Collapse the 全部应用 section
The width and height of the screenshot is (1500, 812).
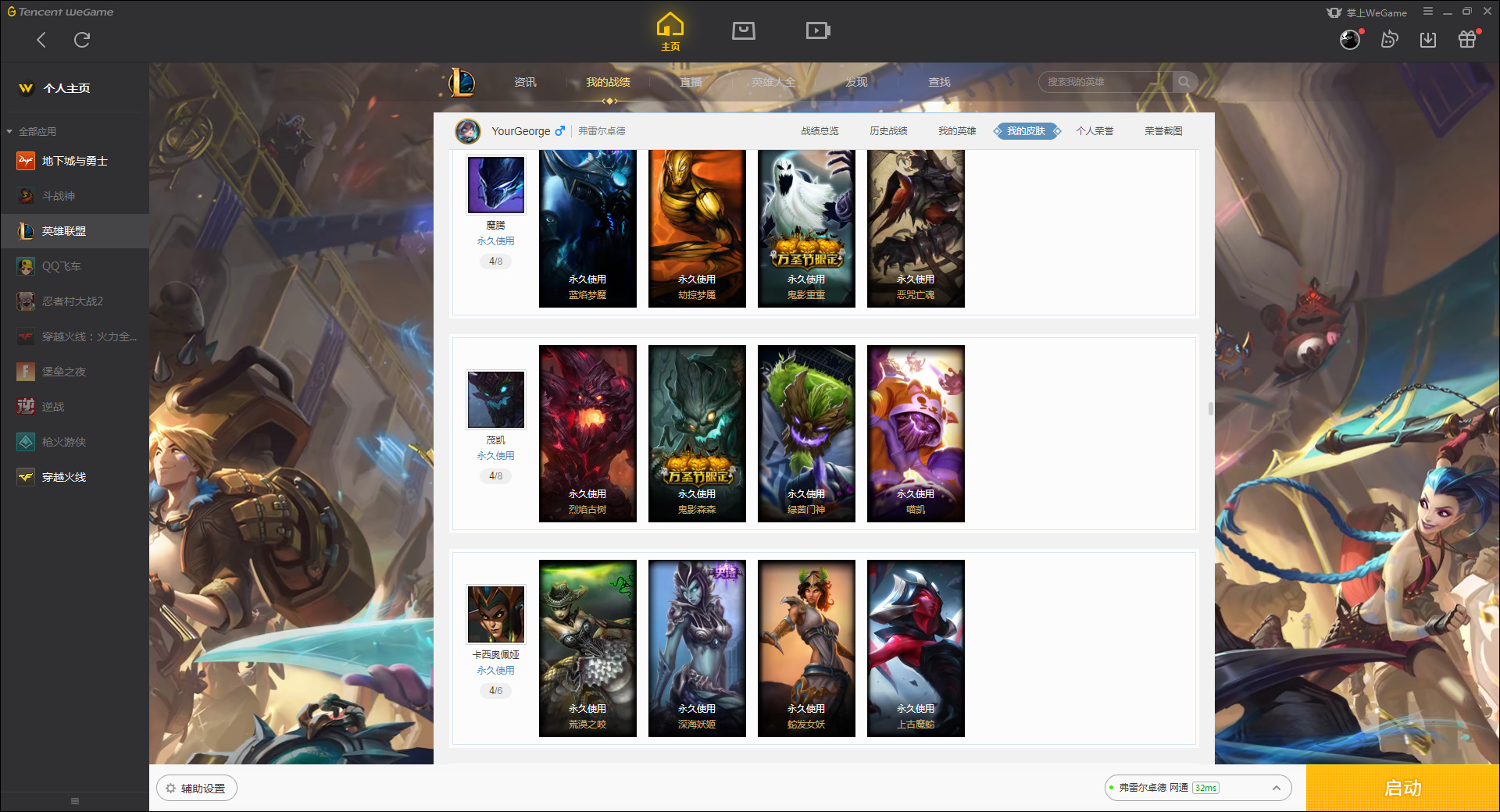(x=31, y=131)
